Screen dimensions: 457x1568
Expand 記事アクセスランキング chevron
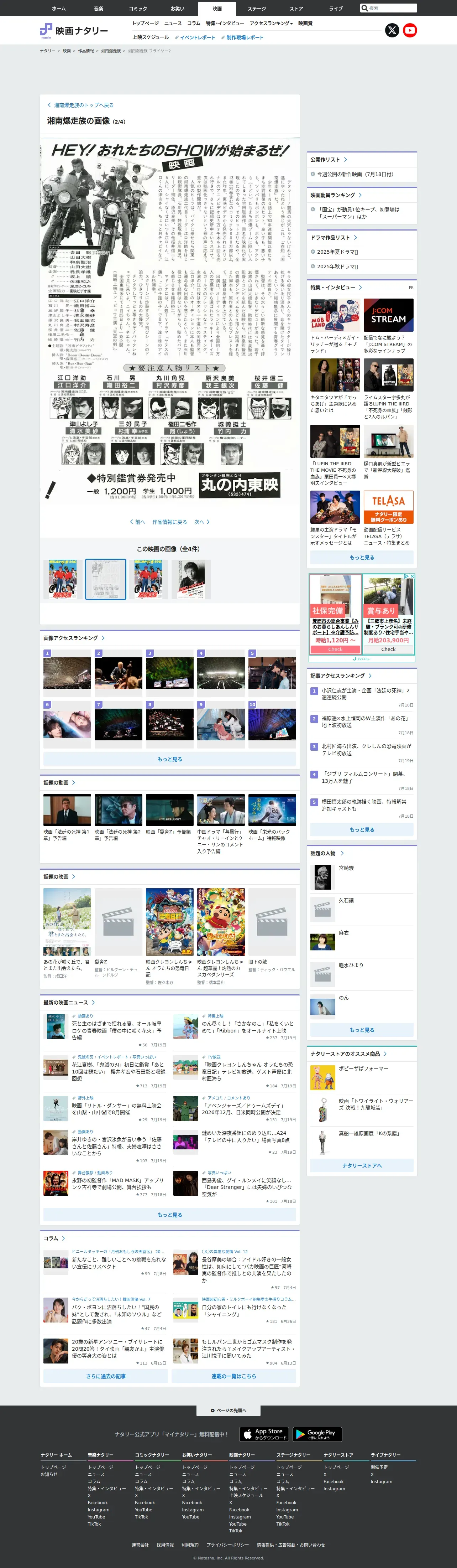(x=370, y=675)
